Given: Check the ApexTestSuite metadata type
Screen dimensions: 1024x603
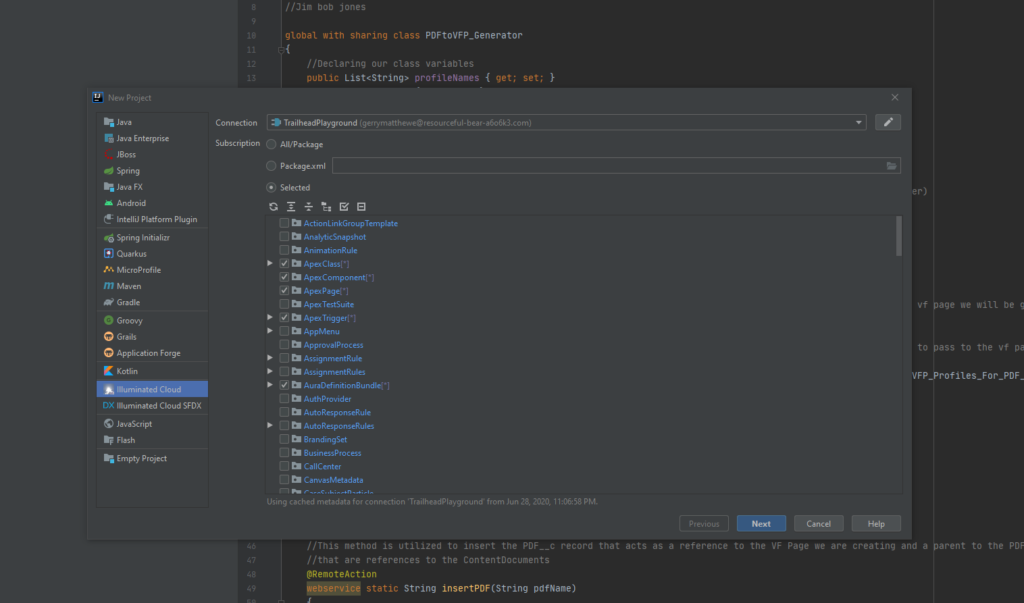Looking at the screenshot, I should point(283,304).
